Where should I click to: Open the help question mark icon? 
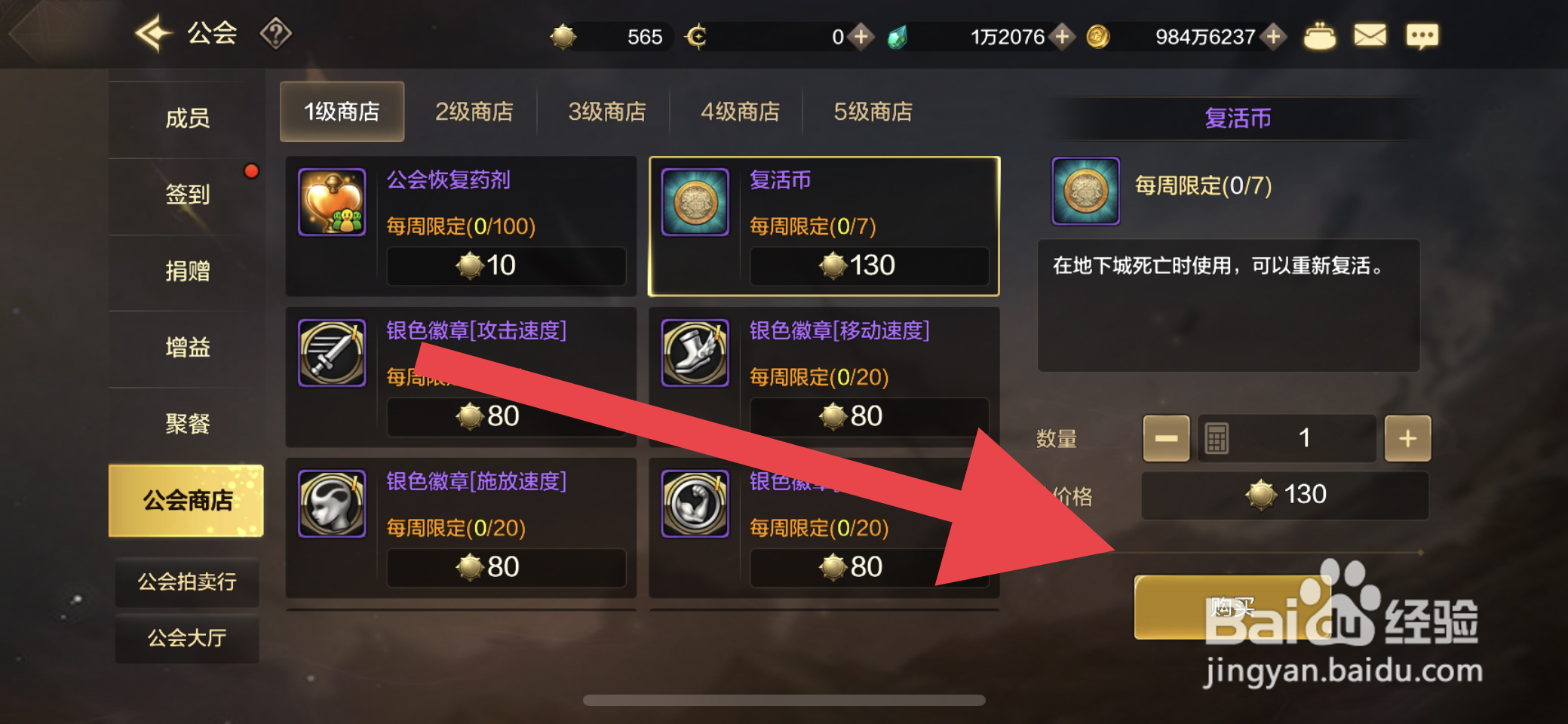pos(275,34)
